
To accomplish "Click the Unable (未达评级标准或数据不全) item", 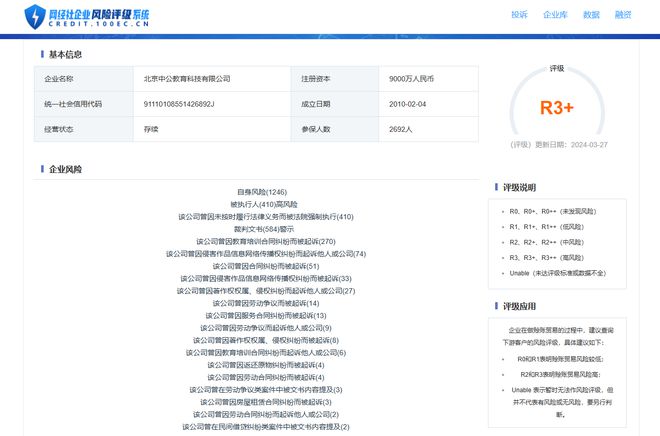I will point(557,273).
